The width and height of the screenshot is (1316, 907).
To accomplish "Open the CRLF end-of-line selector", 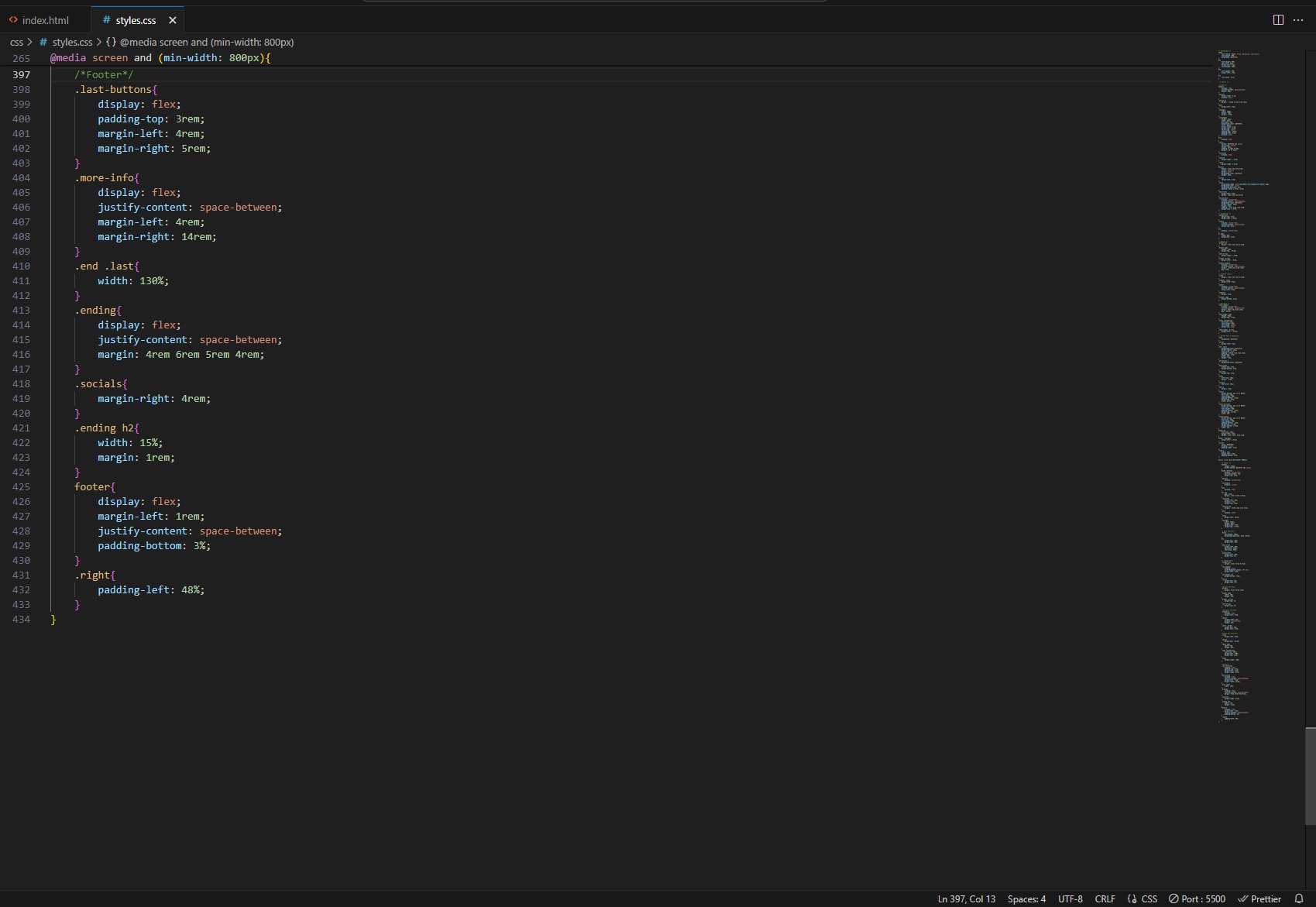I will [x=1105, y=898].
